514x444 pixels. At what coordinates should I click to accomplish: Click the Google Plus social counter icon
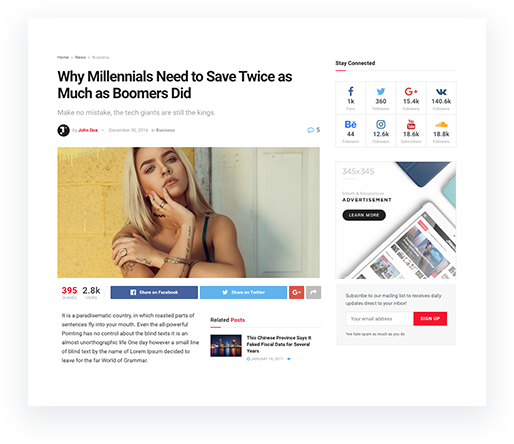411,91
